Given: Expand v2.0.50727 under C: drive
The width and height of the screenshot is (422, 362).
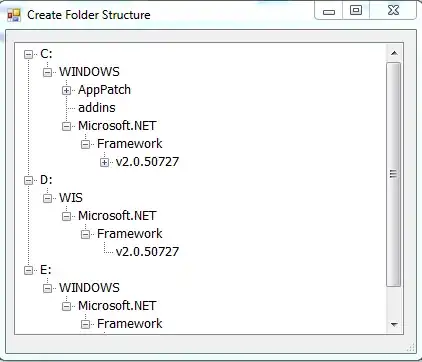Looking at the screenshot, I should (x=105, y=162).
